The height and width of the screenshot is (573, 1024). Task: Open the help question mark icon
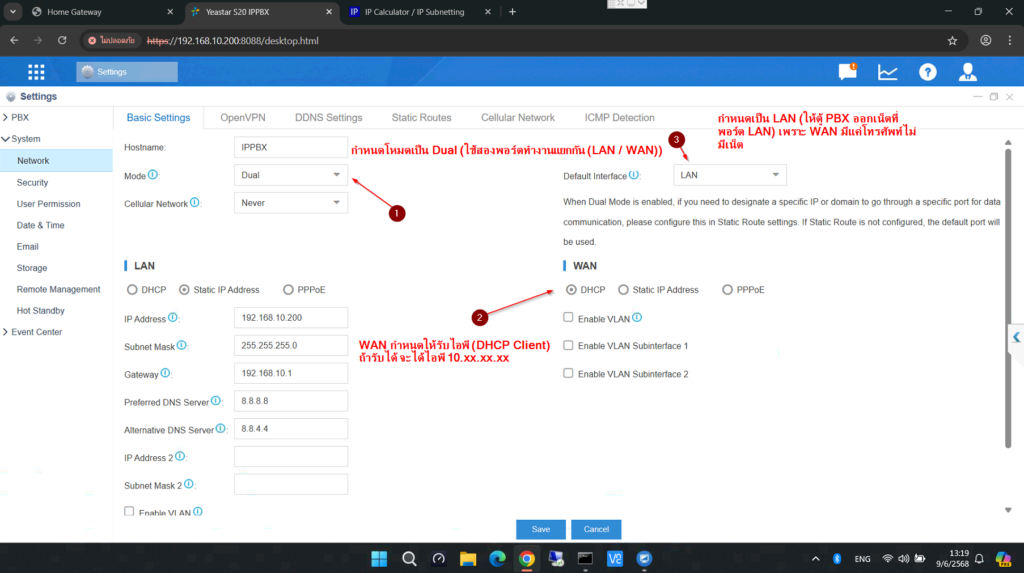click(927, 72)
